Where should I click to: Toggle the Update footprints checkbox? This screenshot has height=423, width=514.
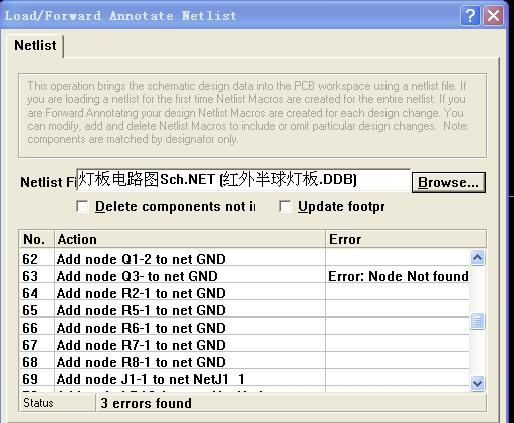point(285,206)
